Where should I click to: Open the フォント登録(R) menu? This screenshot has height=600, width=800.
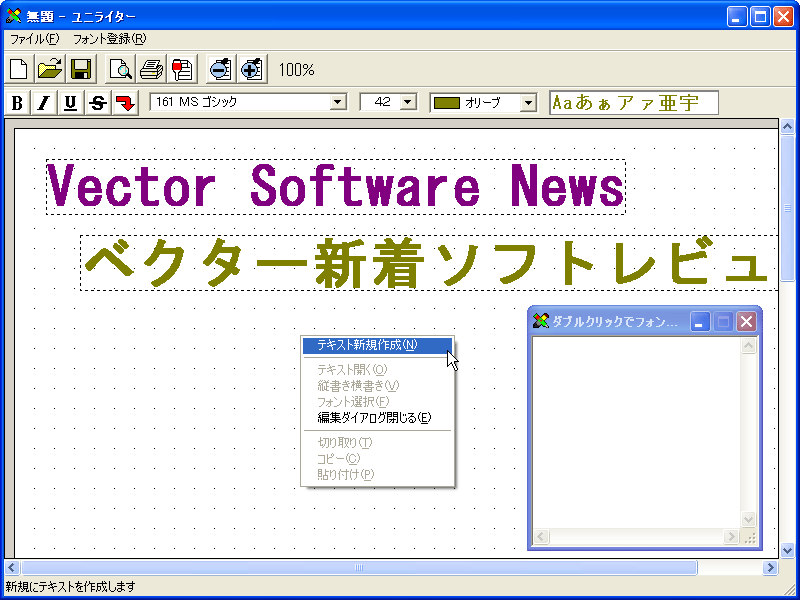pos(110,39)
